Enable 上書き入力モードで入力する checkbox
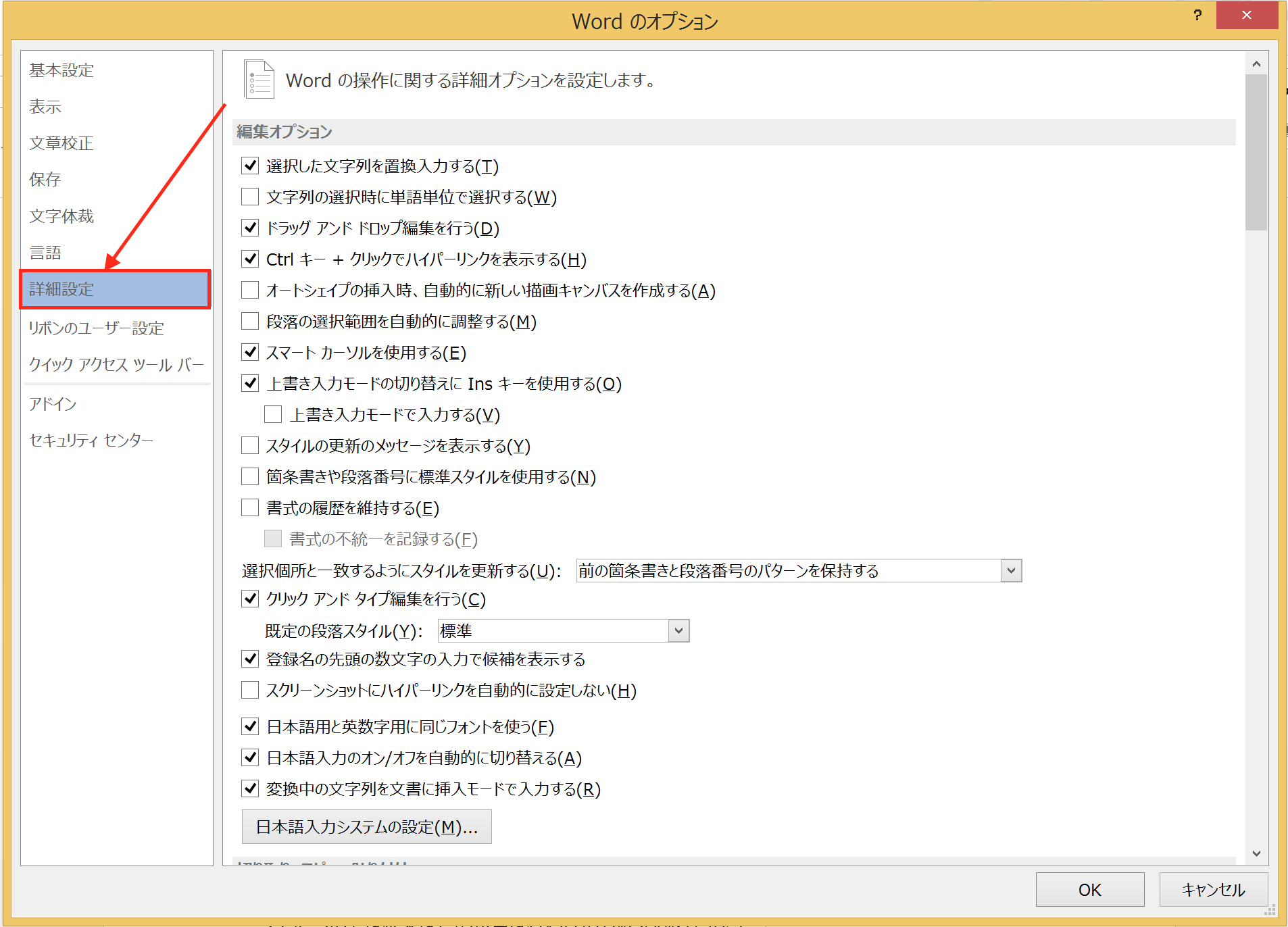This screenshot has width=1288, height=927. (x=273, y=414)
